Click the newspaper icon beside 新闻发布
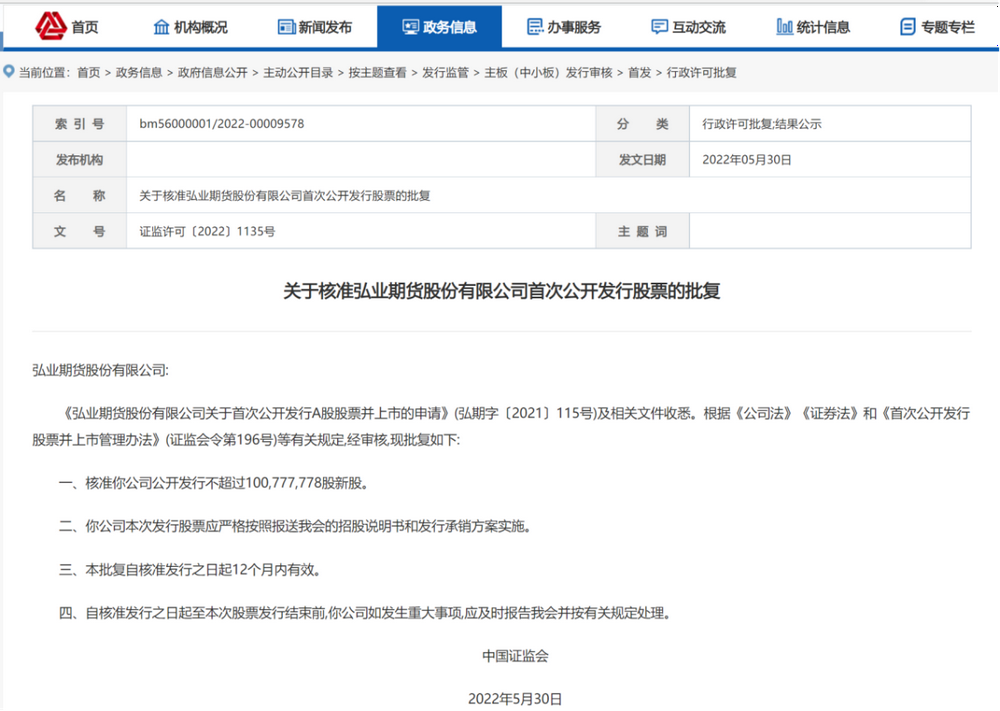Image resolution: width=1000 pixels, height=711 pixels. (x=286, y=27)
